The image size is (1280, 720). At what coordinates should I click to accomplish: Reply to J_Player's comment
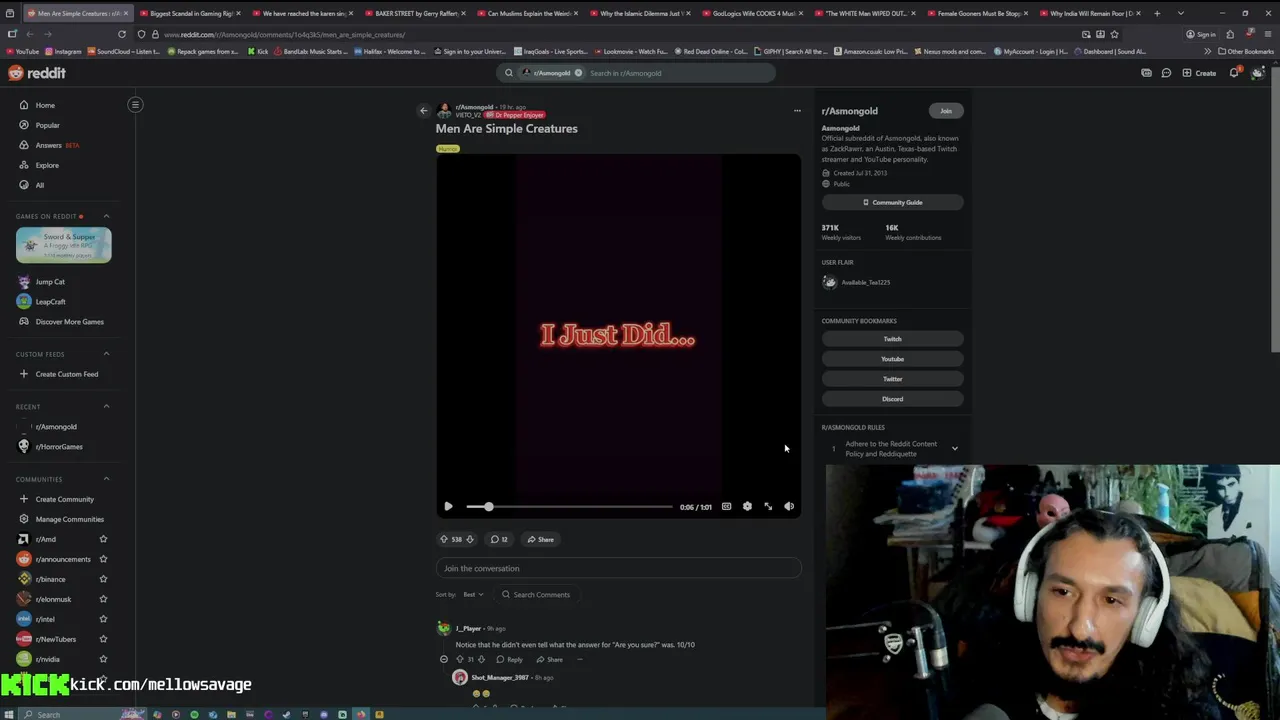[x=510, y=659]
